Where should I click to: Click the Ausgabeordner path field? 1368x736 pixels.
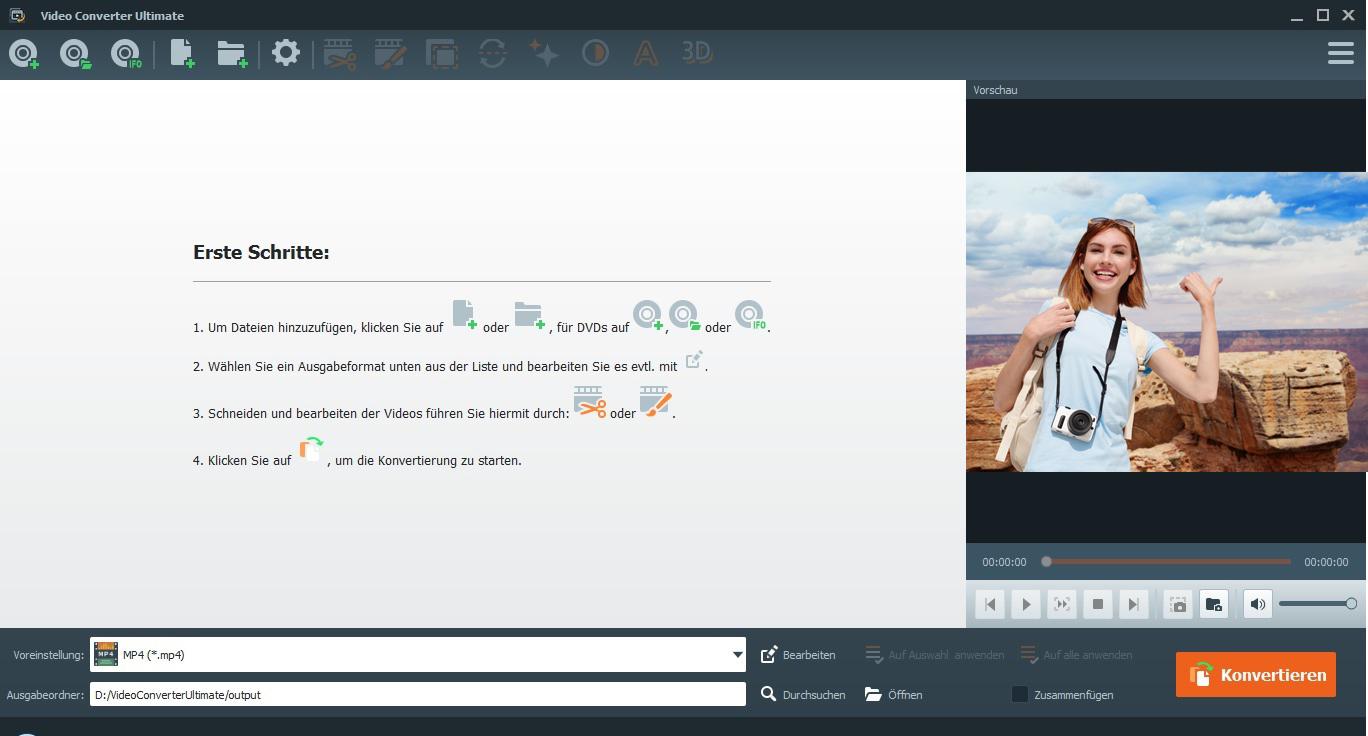tap(417, 694)
